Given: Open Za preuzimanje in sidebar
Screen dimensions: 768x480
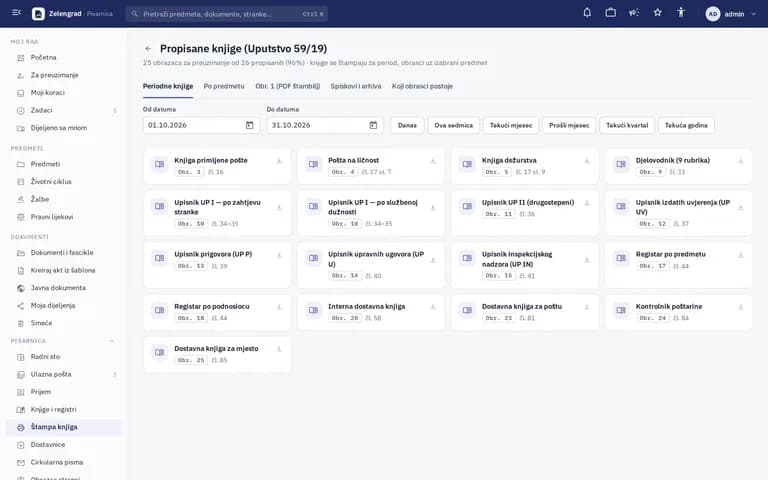Looking at the screenshot, I should tap(64, 75).
